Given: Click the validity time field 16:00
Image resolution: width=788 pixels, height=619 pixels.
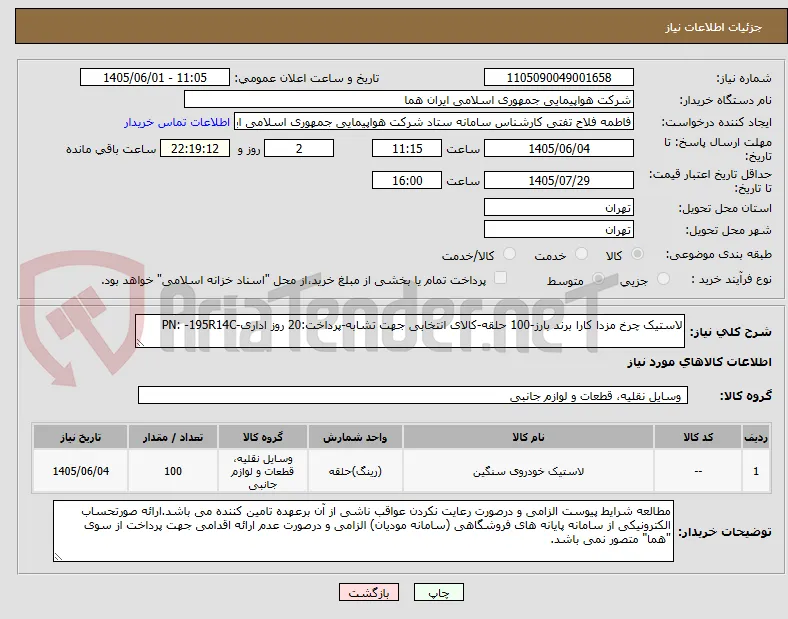Looking at the screenshot, I should (407, 180).
